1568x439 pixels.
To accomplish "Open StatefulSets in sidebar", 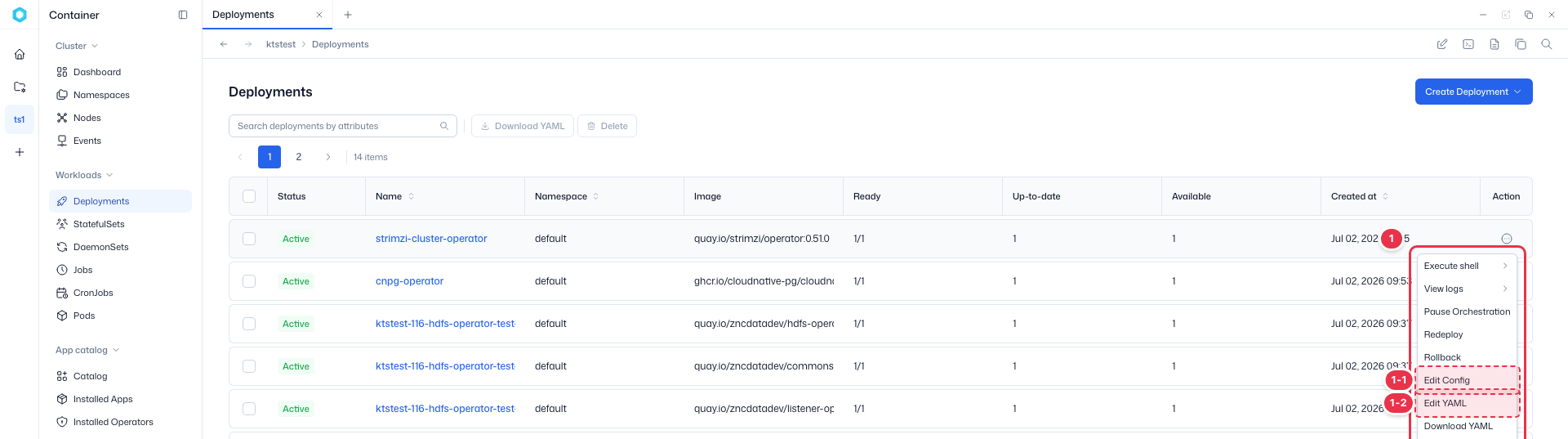I will click(x=120, y=224).
